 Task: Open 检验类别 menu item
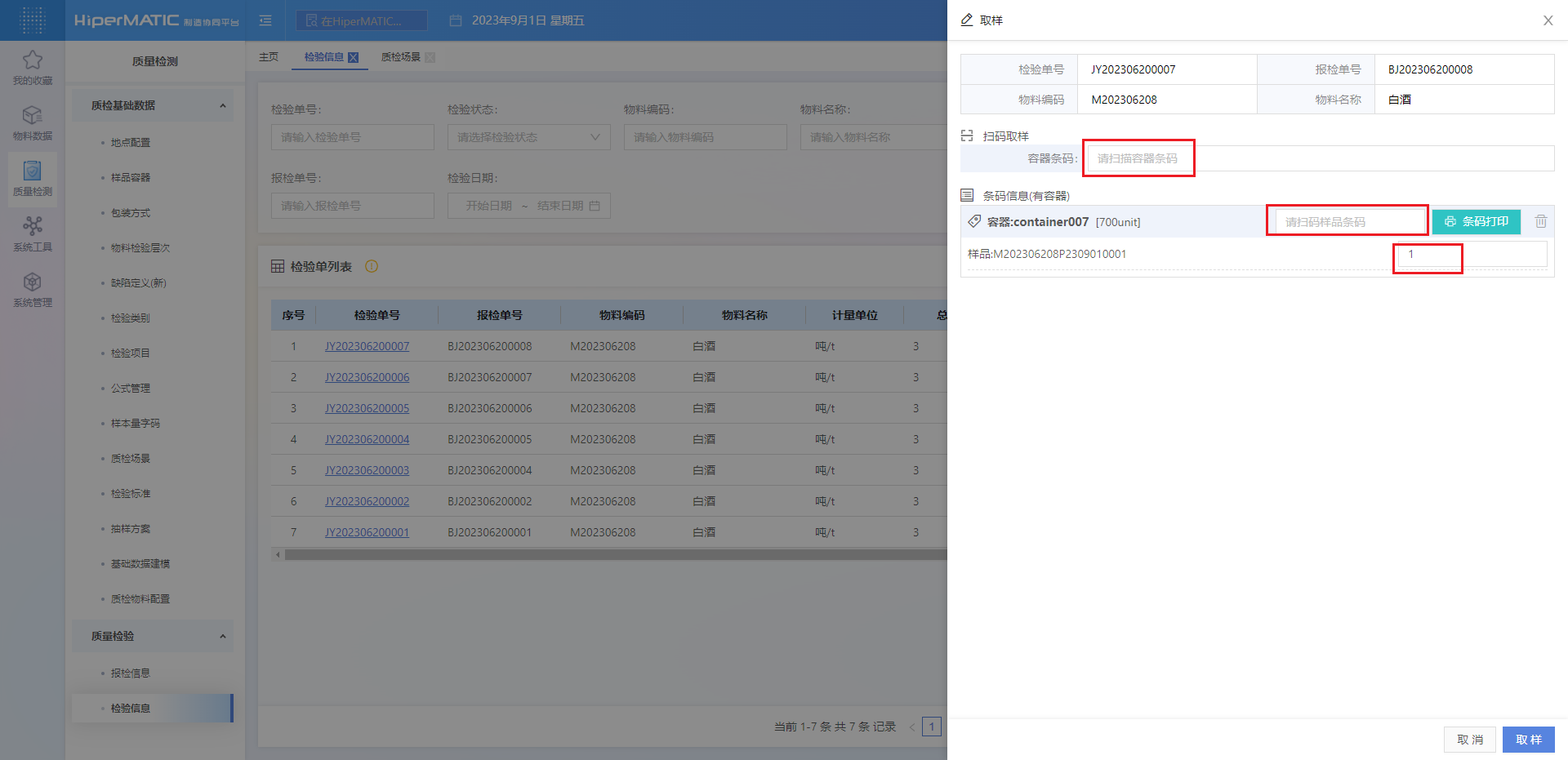[131, 318]
